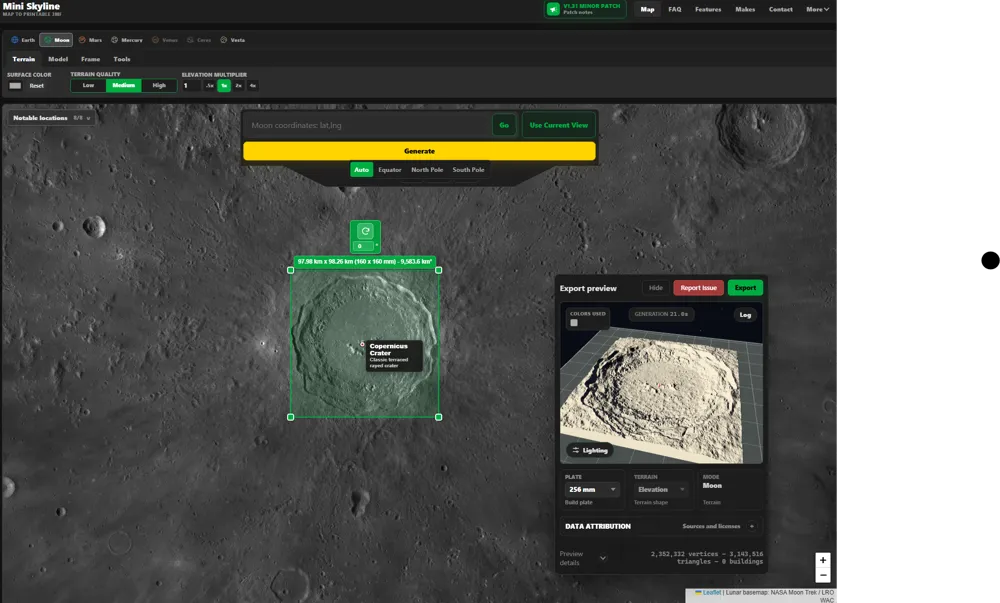Image resolution: width=1000 pixels, height=603 pixels.
Task: Click the top-right selection corner handle
Action: pos(439,270)
